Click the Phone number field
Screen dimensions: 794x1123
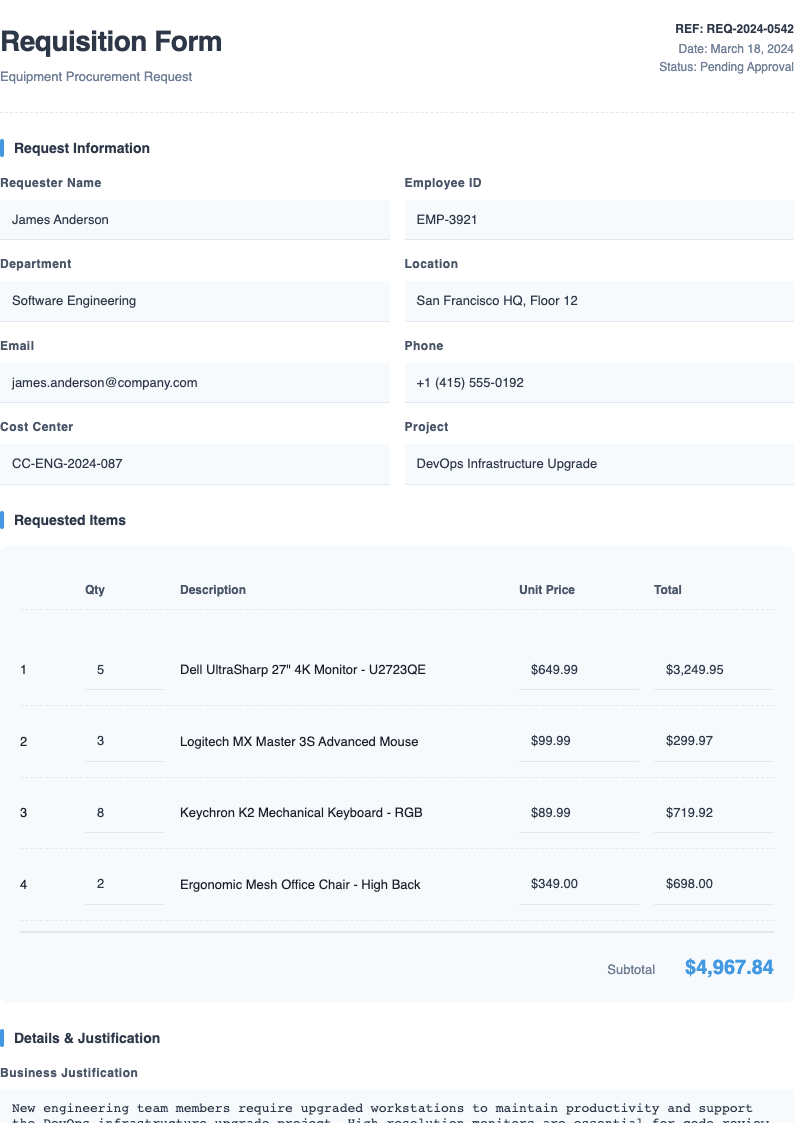click(x=598, y=383)
